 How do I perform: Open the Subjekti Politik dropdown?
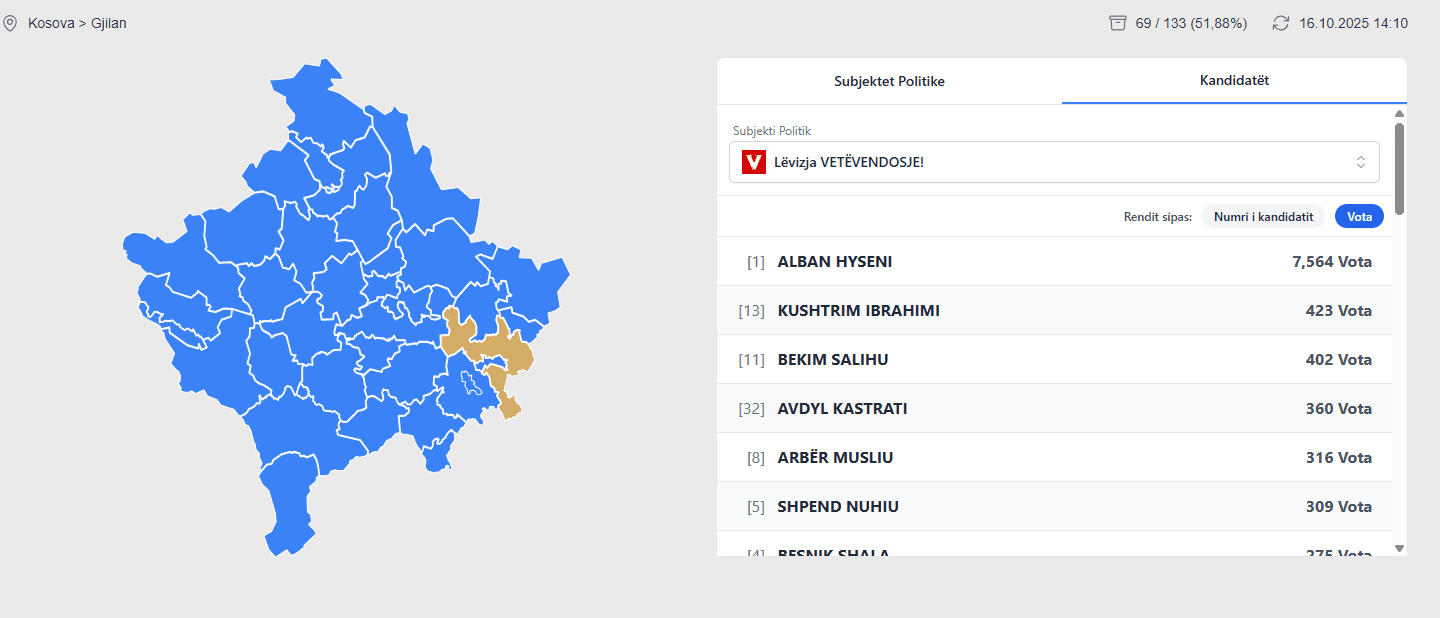point(1054,162)
